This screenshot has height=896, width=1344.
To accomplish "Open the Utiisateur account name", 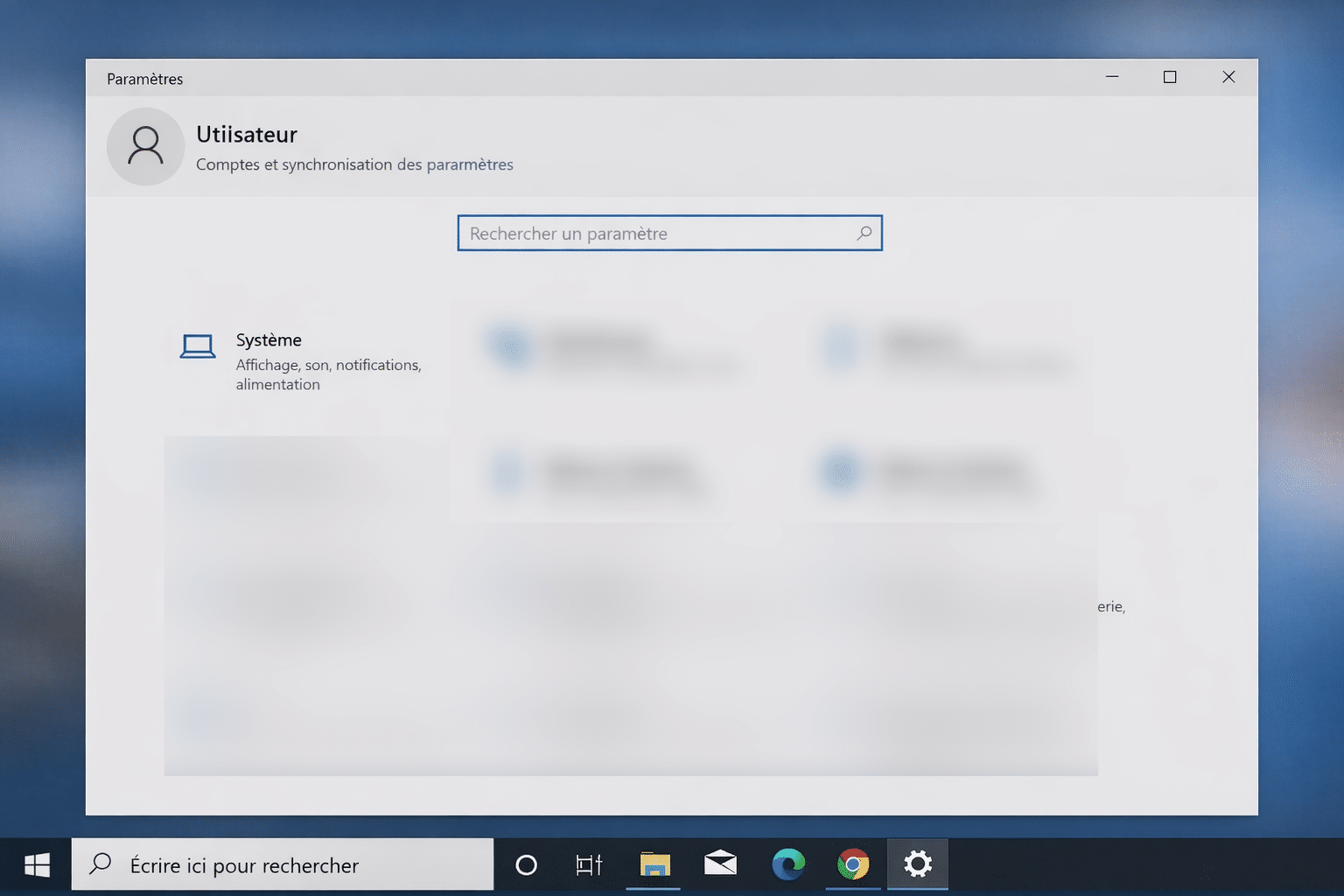I will [x=247, y=135].
